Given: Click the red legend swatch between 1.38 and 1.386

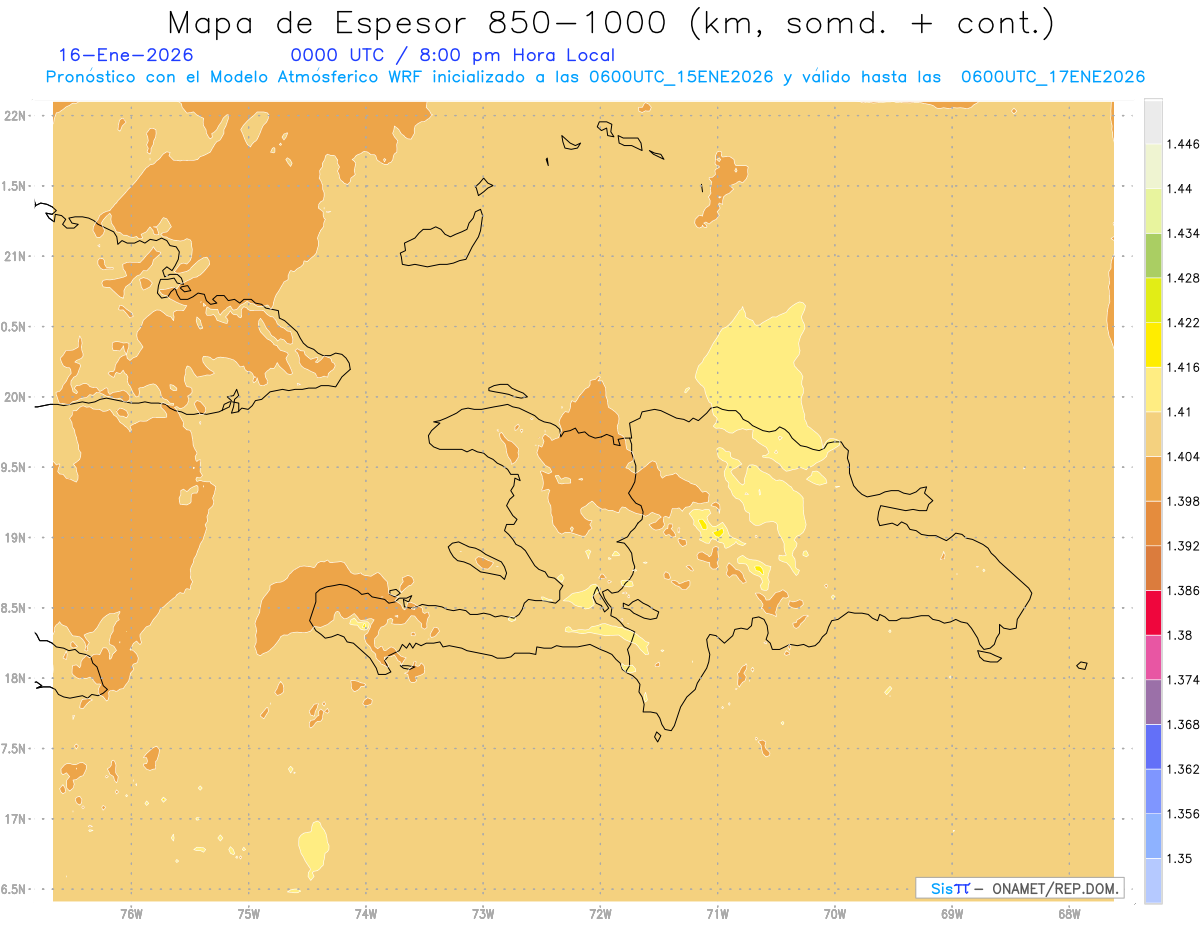Looking at the screenshot, I should [x=1153, y=612].
